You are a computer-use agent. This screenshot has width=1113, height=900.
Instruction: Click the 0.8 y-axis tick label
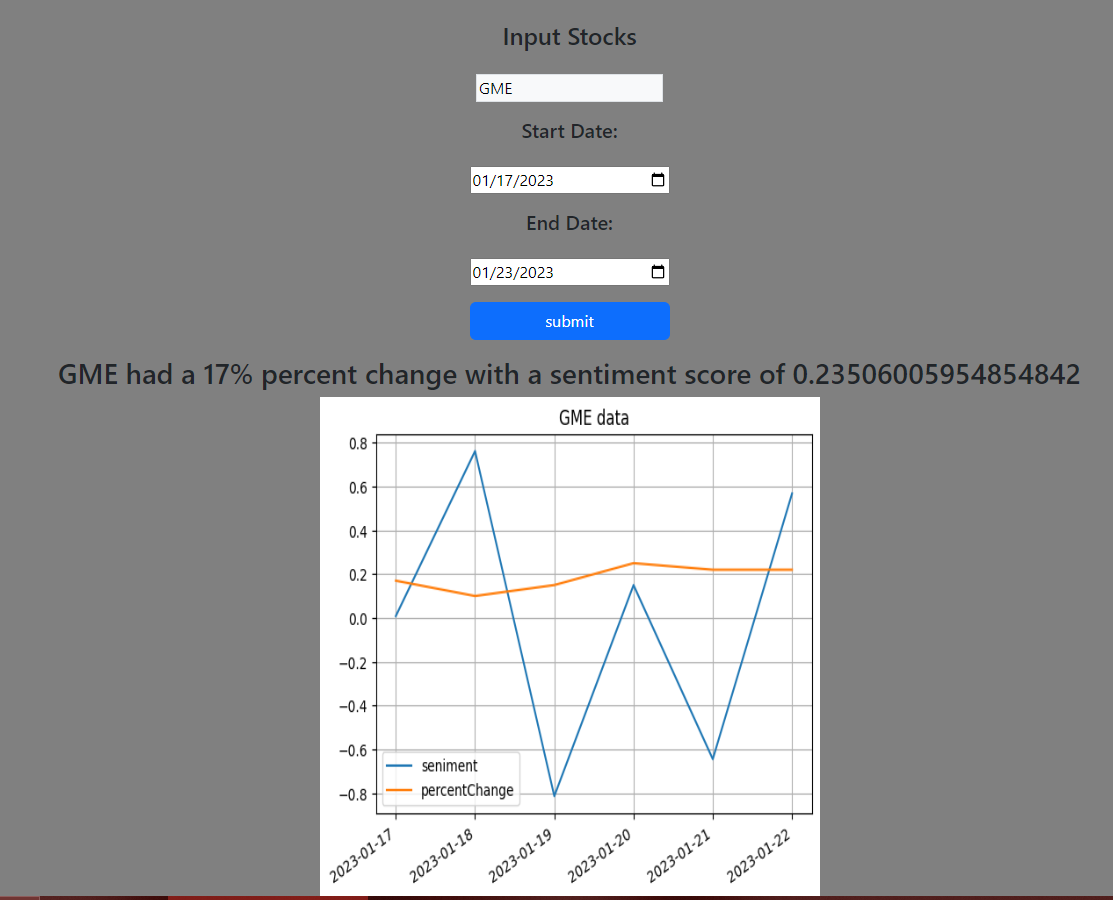point(358,444)
